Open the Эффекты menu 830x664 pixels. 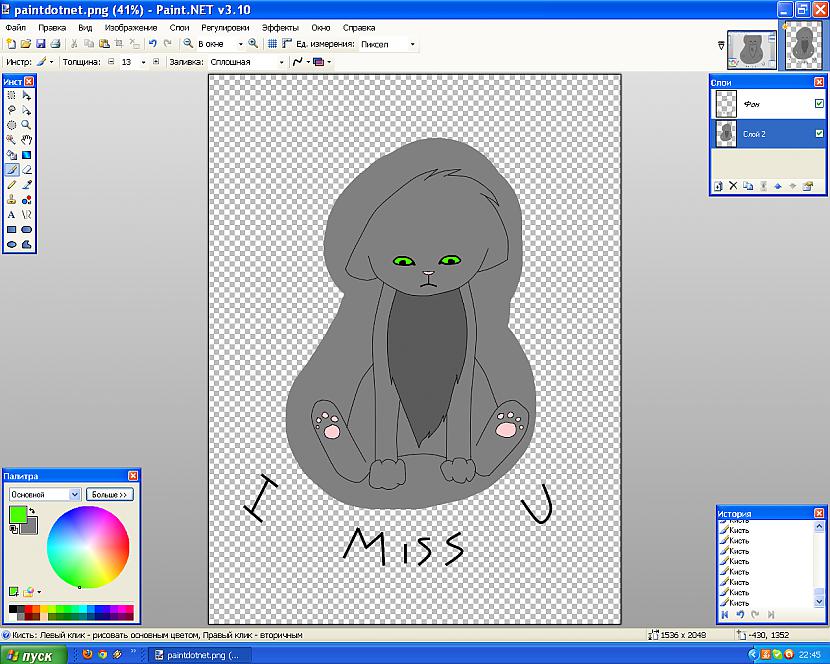tap(280, 28)
